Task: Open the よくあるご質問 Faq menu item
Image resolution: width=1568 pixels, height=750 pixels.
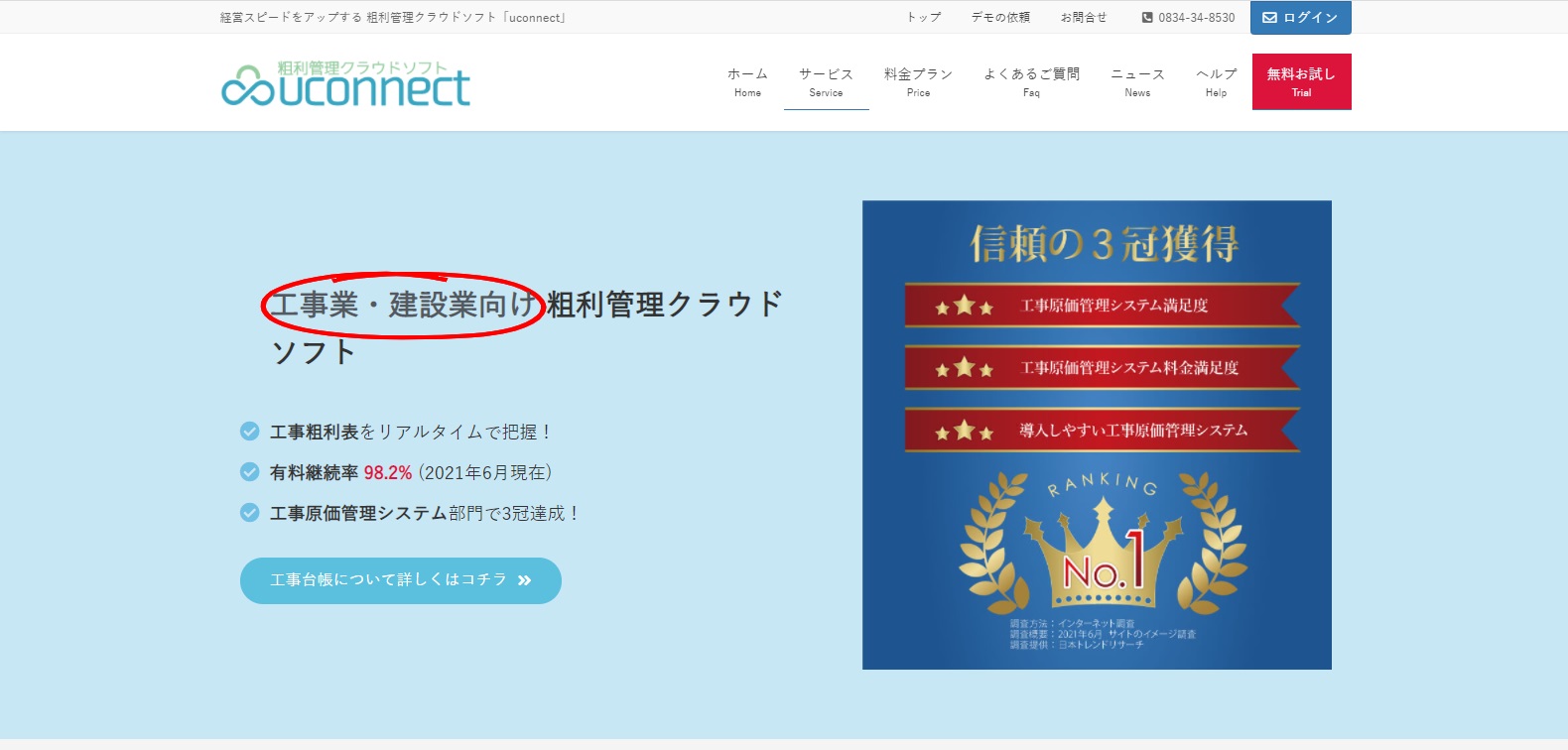Action: tap(1031, 82)
